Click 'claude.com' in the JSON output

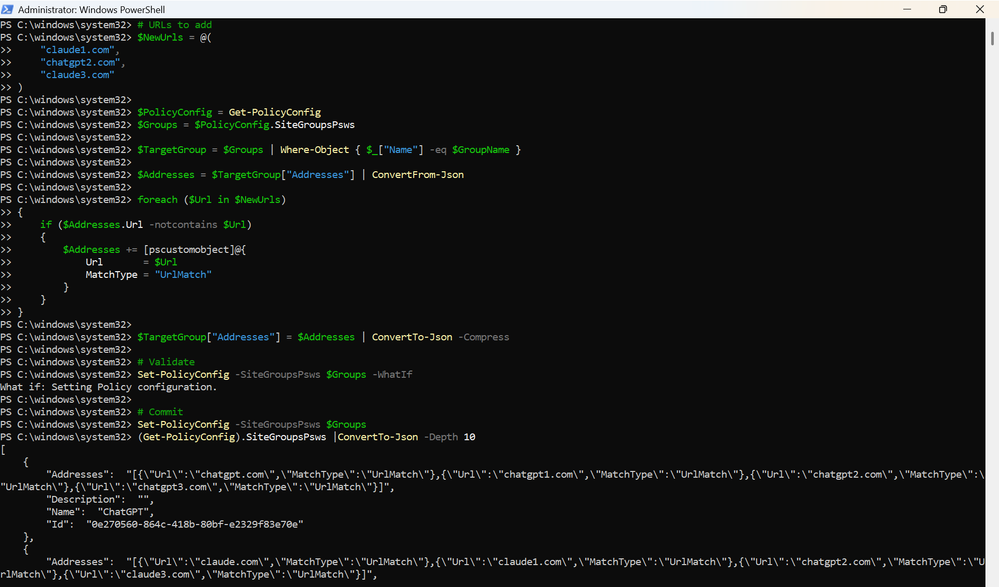pyautogui.click(x=229, y=562)
